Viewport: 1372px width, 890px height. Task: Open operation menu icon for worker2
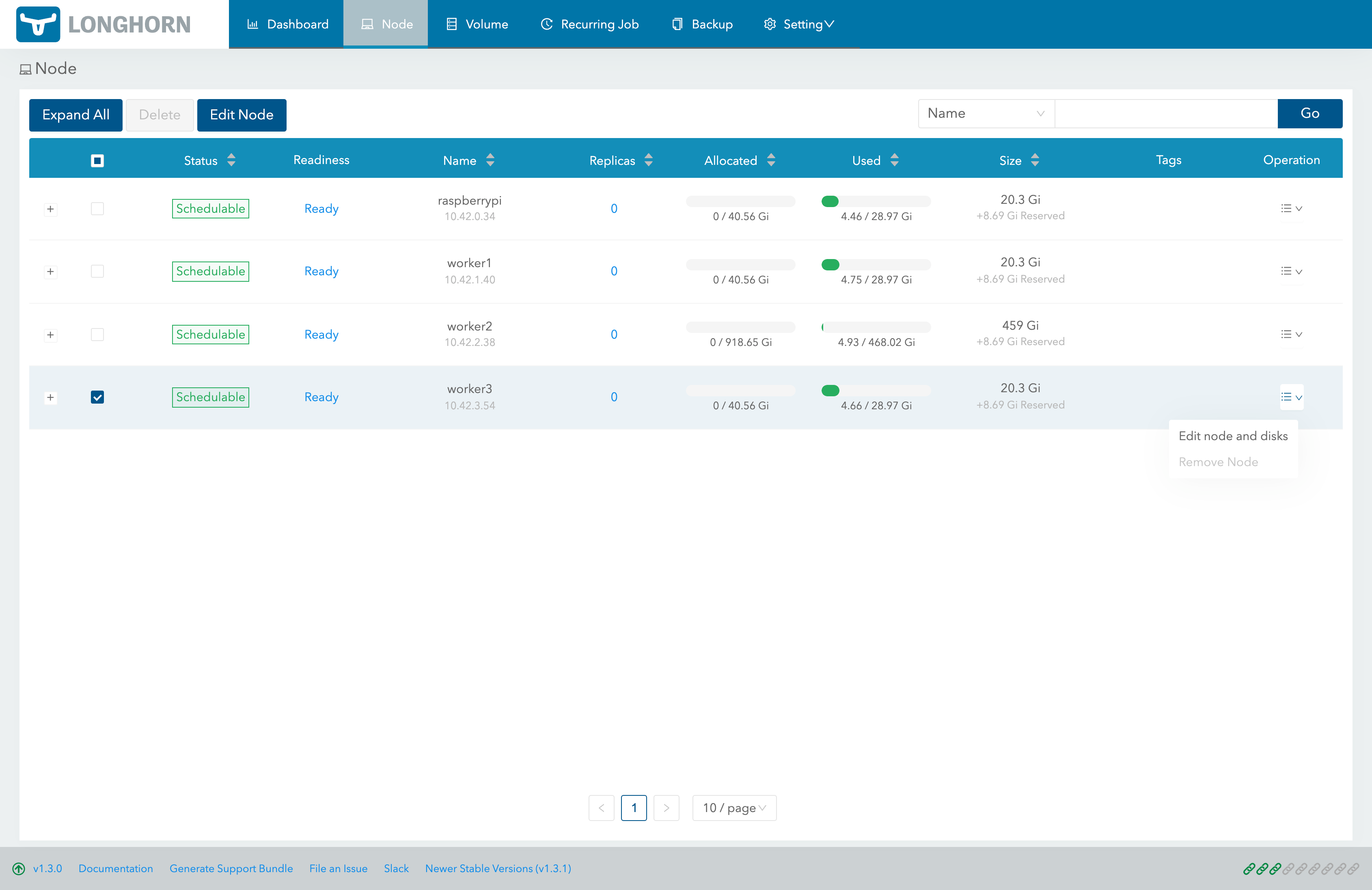[x=1291, y=334]
